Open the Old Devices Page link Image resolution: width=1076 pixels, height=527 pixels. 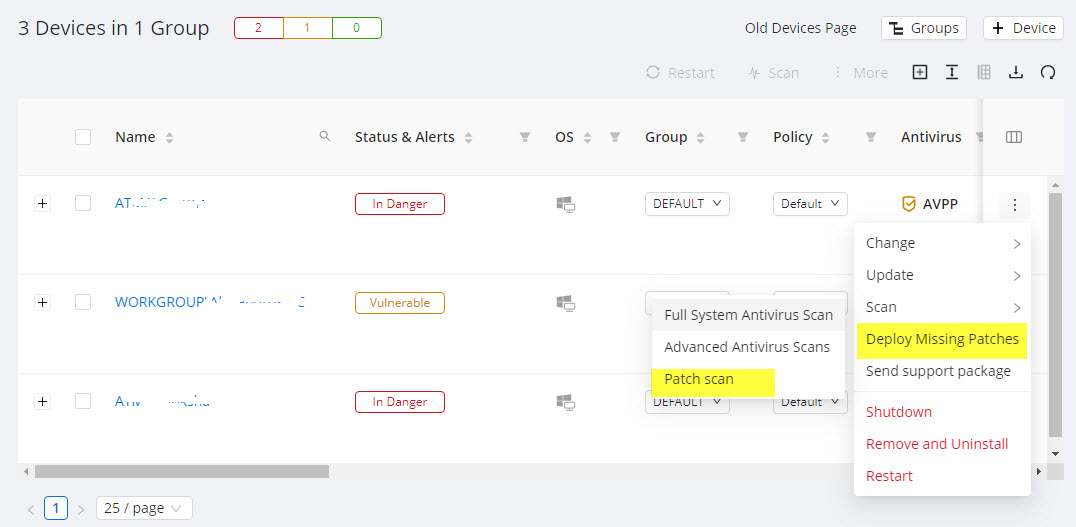[800, 28]
